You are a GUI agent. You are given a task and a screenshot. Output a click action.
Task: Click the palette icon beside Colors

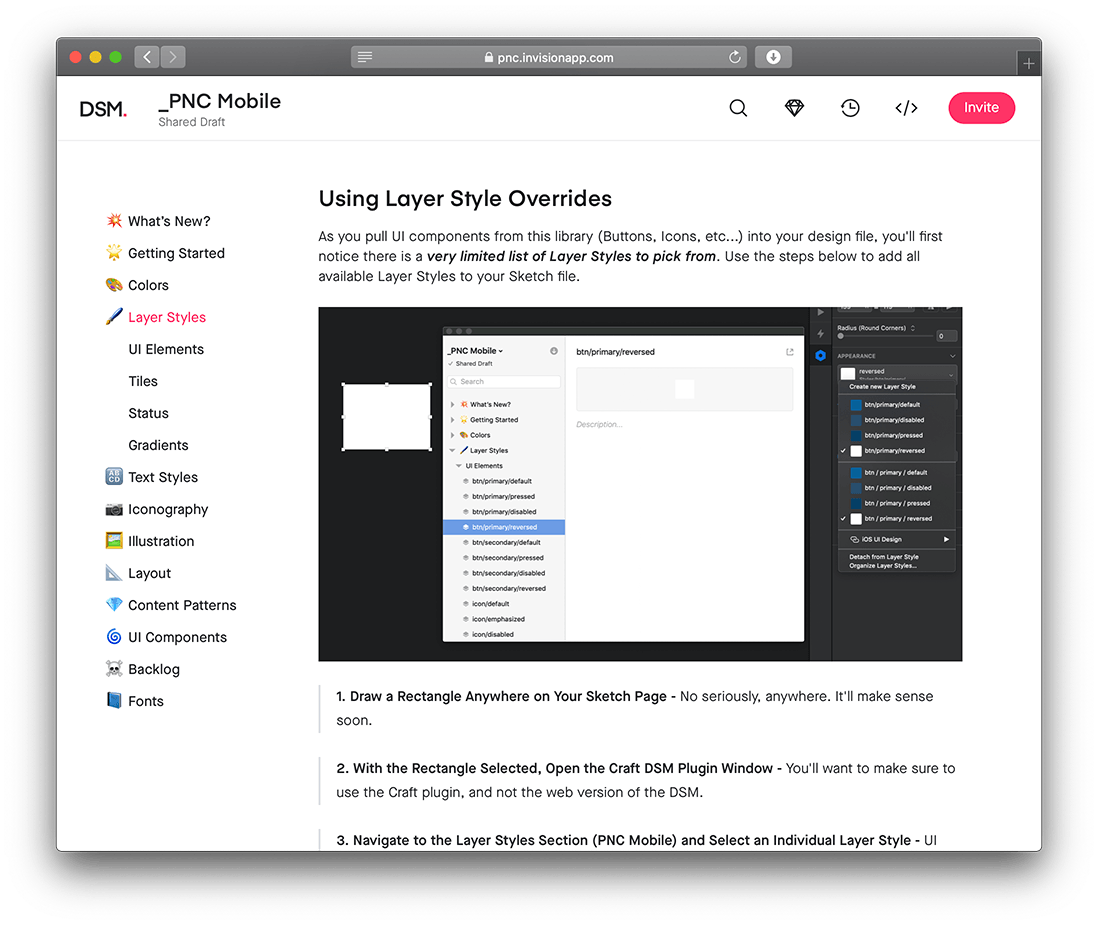click(114, 285)
